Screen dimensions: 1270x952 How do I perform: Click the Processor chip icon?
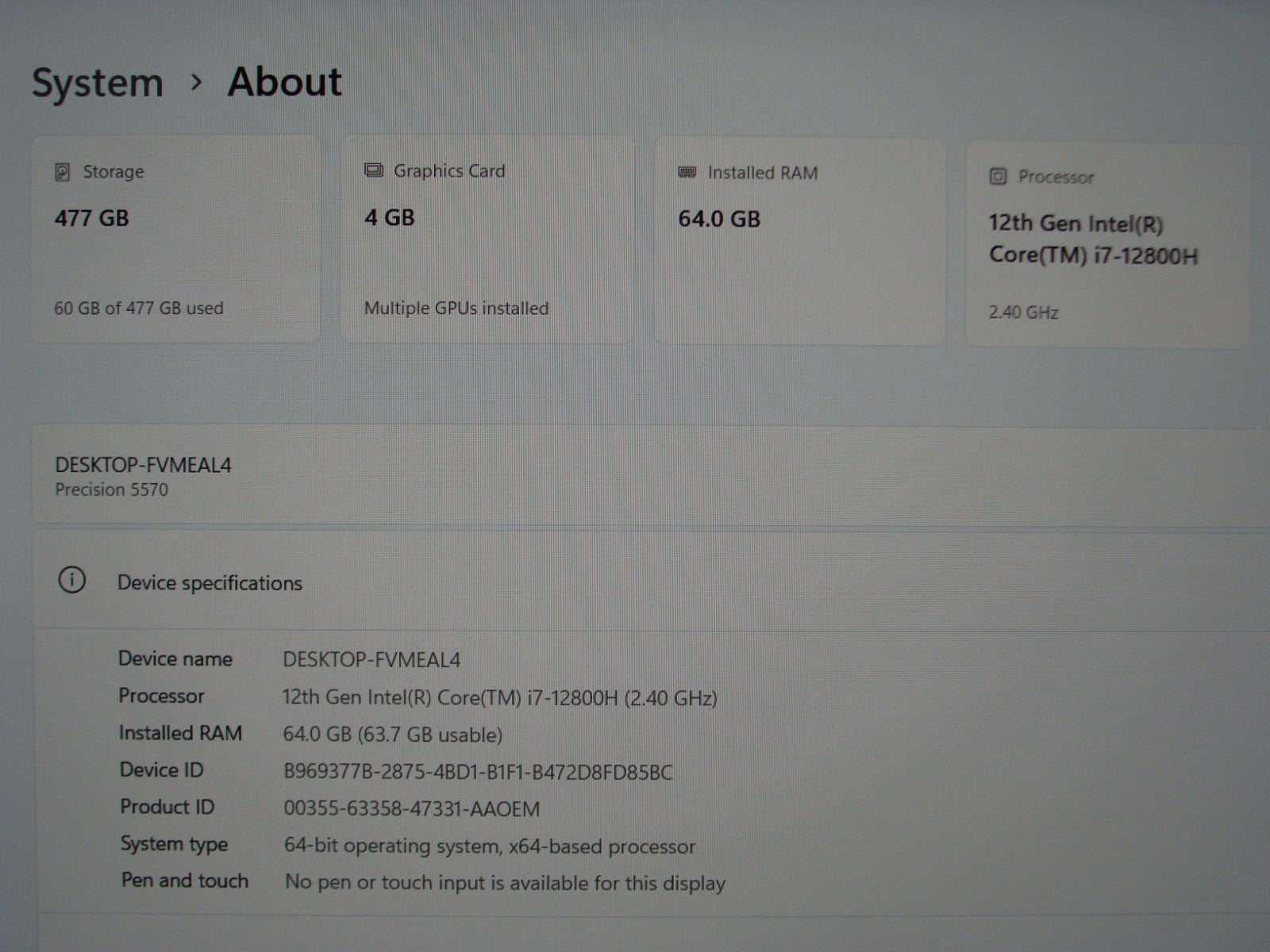pos(998,177)
